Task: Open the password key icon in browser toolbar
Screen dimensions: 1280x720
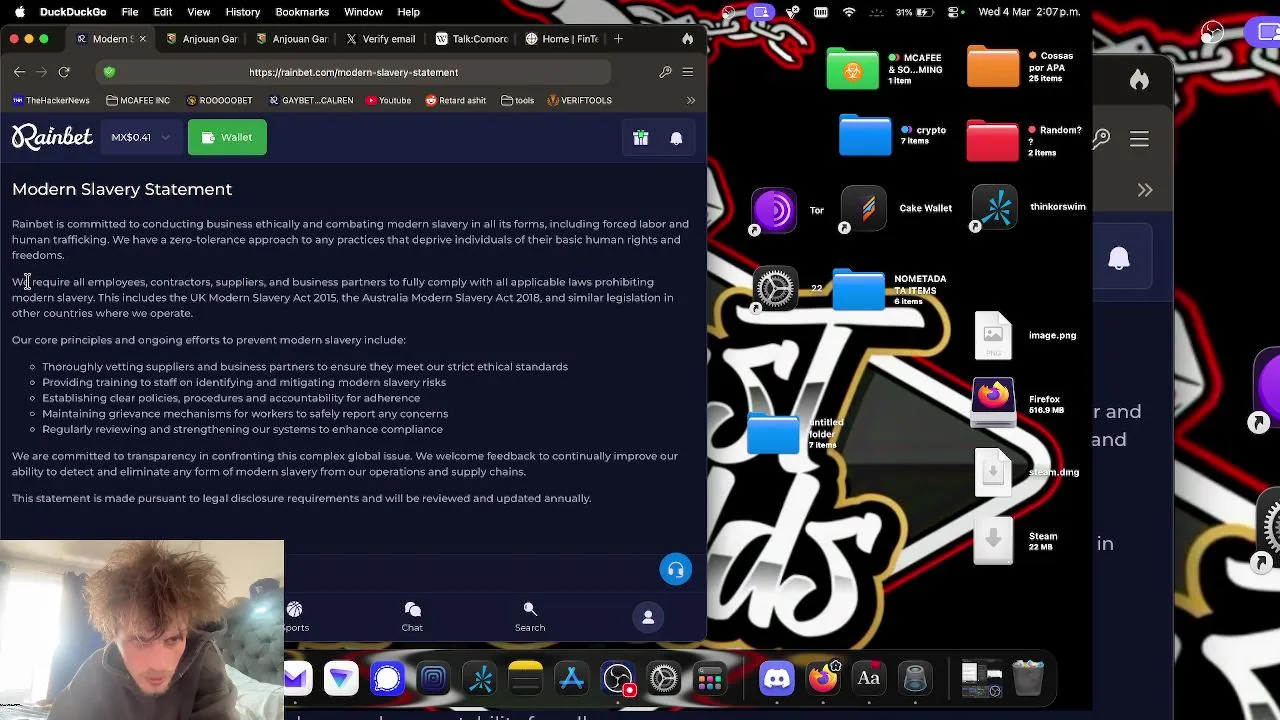Action: pyautogui.click(x=665, y=72)
